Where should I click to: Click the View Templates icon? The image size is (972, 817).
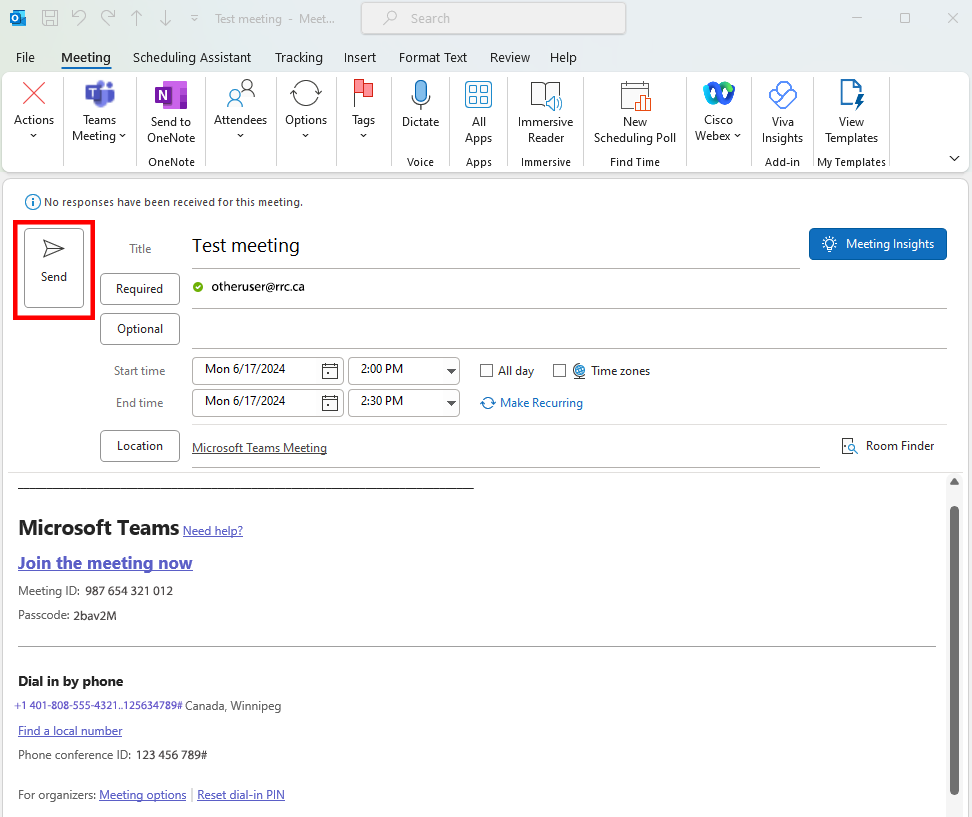[851, 112]
